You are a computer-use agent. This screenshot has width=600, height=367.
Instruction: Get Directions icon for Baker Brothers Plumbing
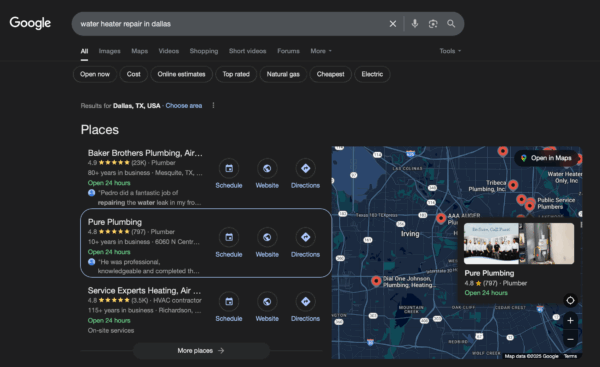pos(305,168)
